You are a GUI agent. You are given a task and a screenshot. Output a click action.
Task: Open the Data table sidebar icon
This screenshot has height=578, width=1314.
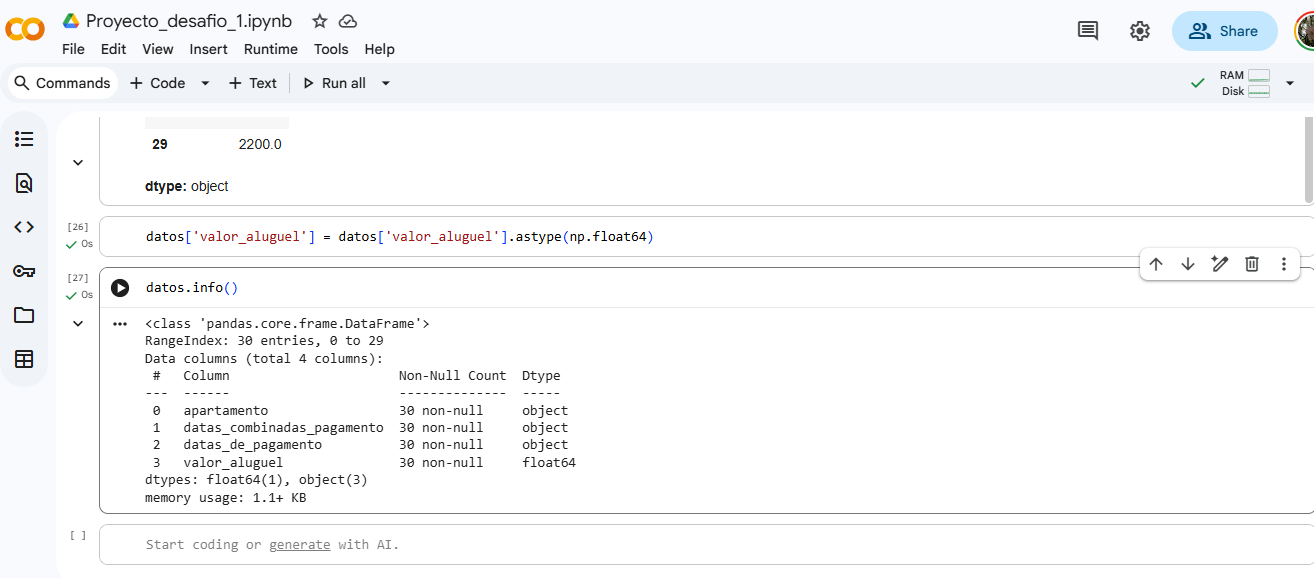tap(24, 359)
